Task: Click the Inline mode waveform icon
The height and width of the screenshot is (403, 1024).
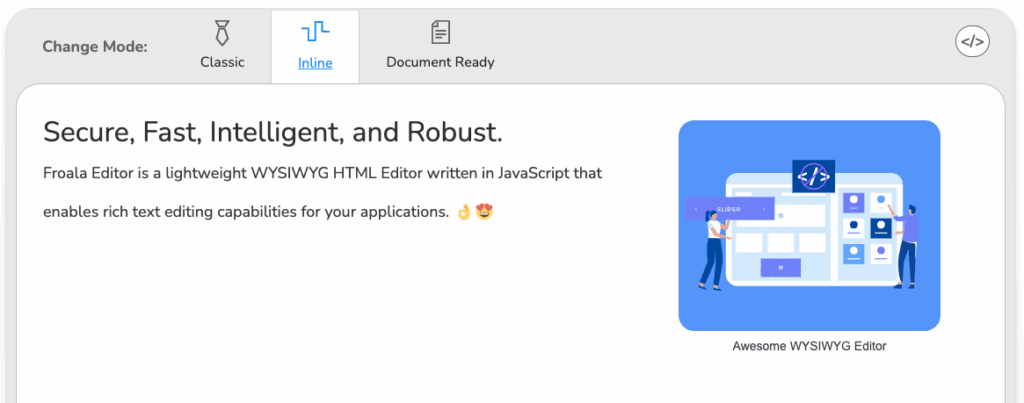Action: click(315, 31)
